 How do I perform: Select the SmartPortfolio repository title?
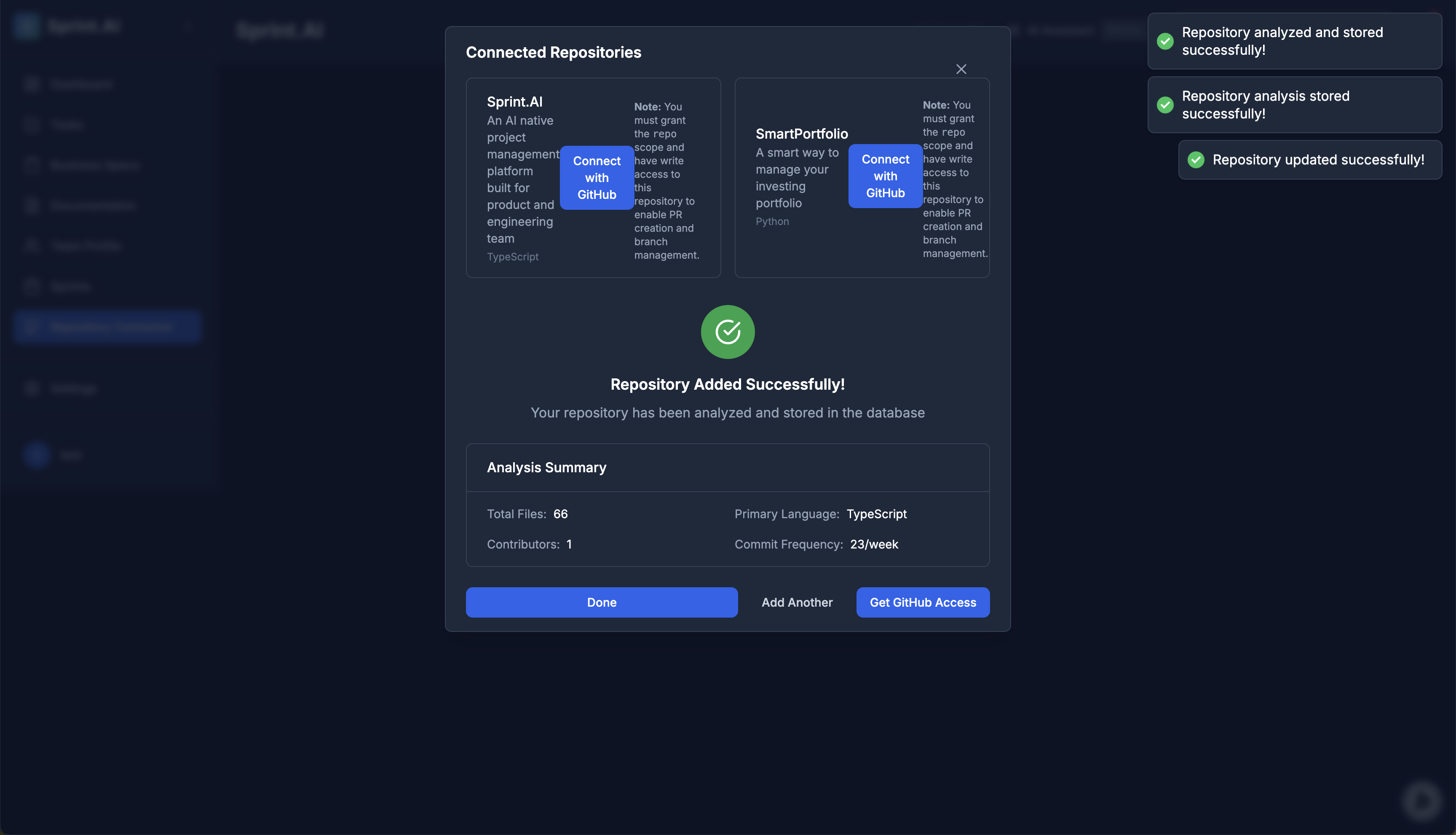click(801, 134)
